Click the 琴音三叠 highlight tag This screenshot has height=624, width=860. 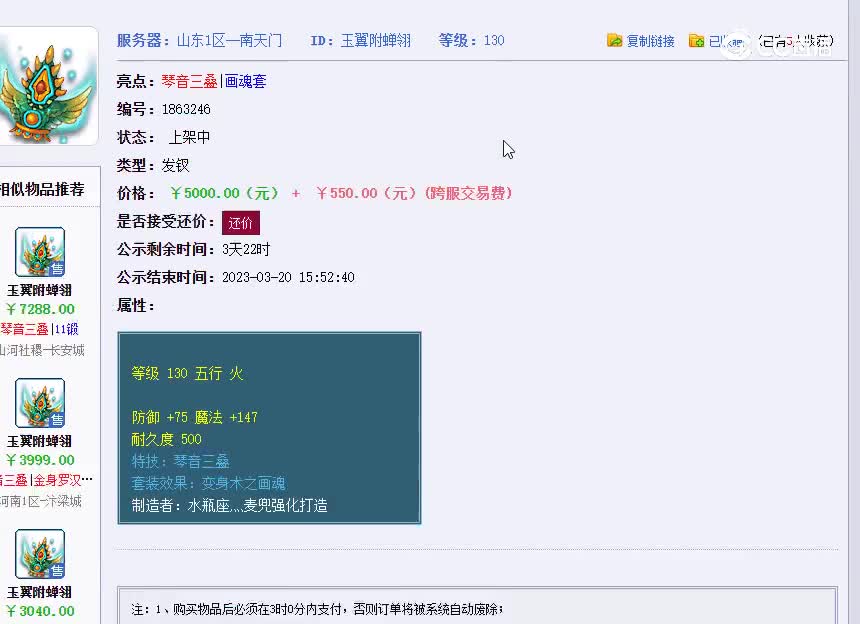click(x=190, y=81)
